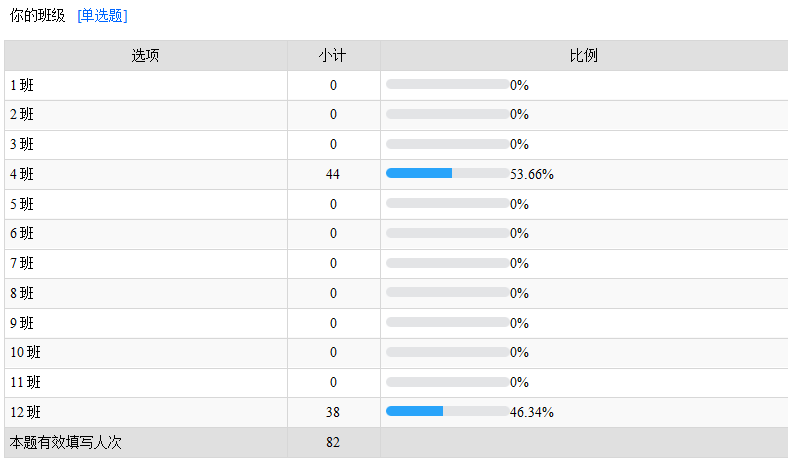This screenshot has height=463, width=788.
Task: Select the 12 班 progress bar
Action: (447, 411)
